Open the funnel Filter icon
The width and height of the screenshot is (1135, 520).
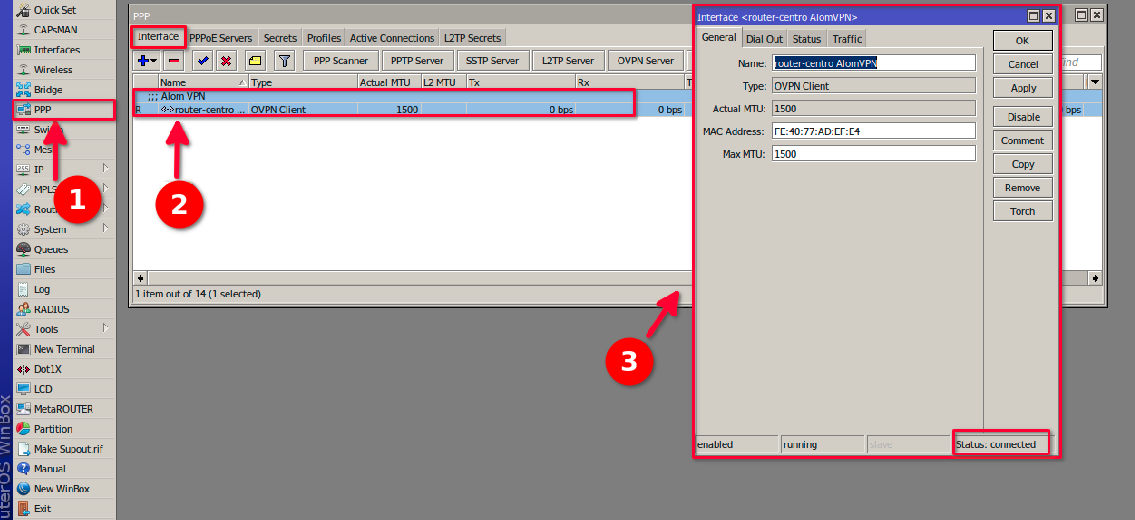(x=284, y=61)
